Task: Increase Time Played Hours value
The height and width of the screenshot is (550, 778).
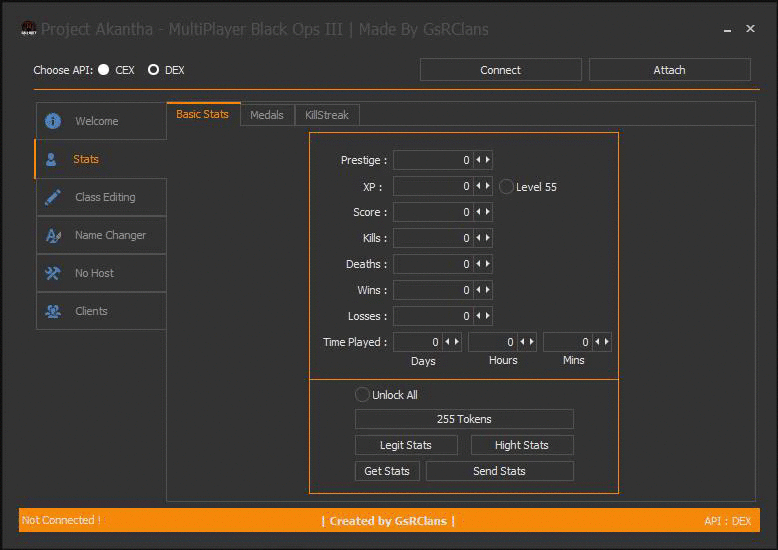Action: [x=532, y=342]
